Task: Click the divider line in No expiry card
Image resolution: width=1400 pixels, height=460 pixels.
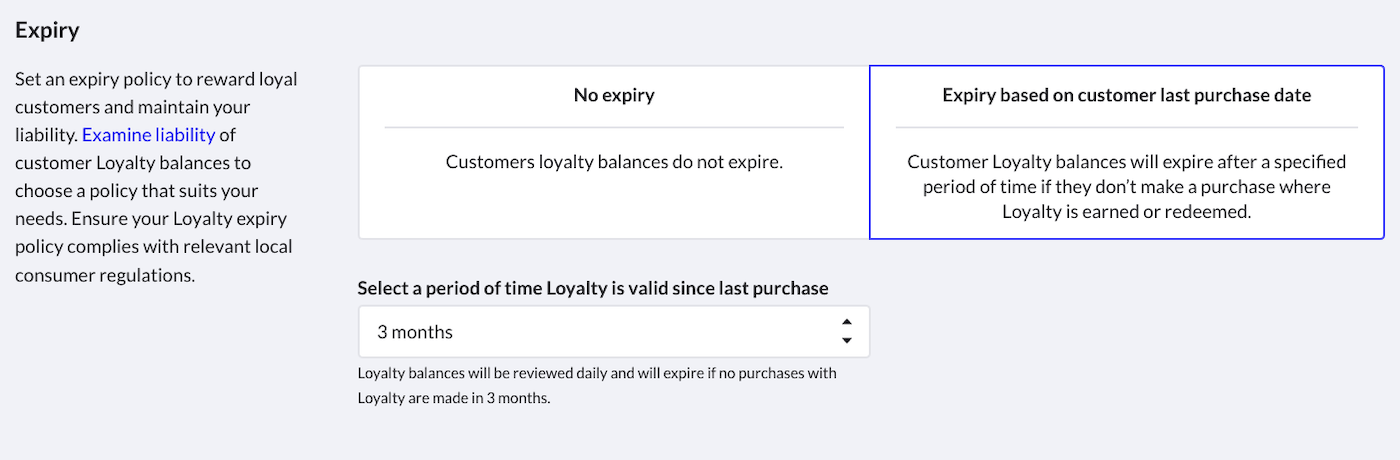Action: tap(613, 127)
